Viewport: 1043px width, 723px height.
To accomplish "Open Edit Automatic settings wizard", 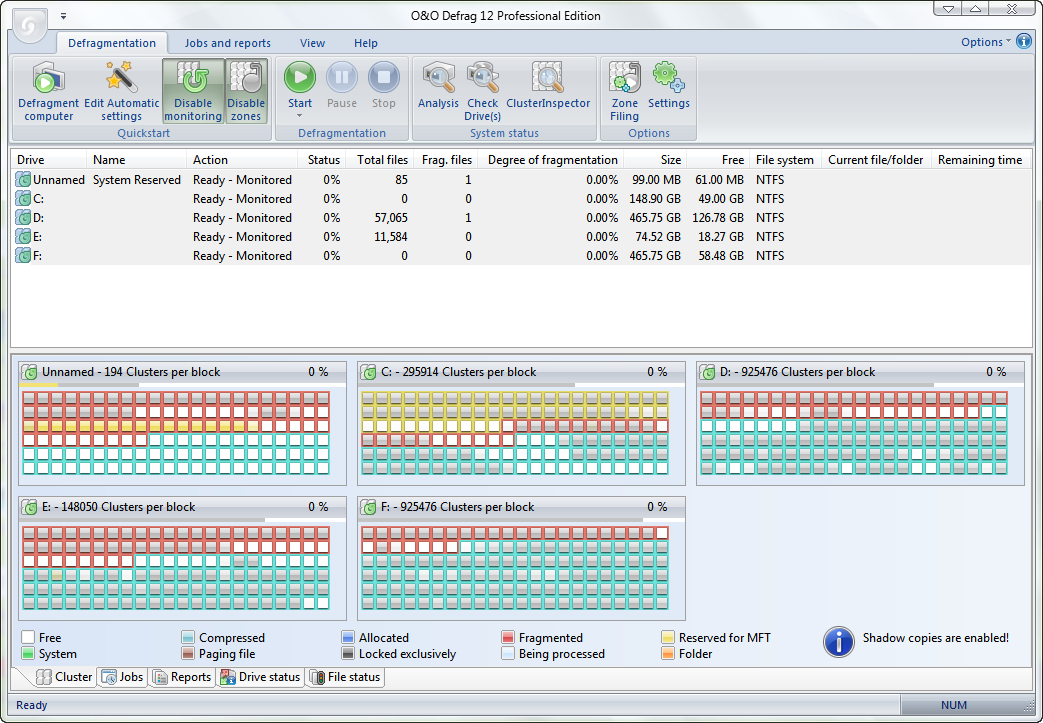I will click(x=121, y=91).
